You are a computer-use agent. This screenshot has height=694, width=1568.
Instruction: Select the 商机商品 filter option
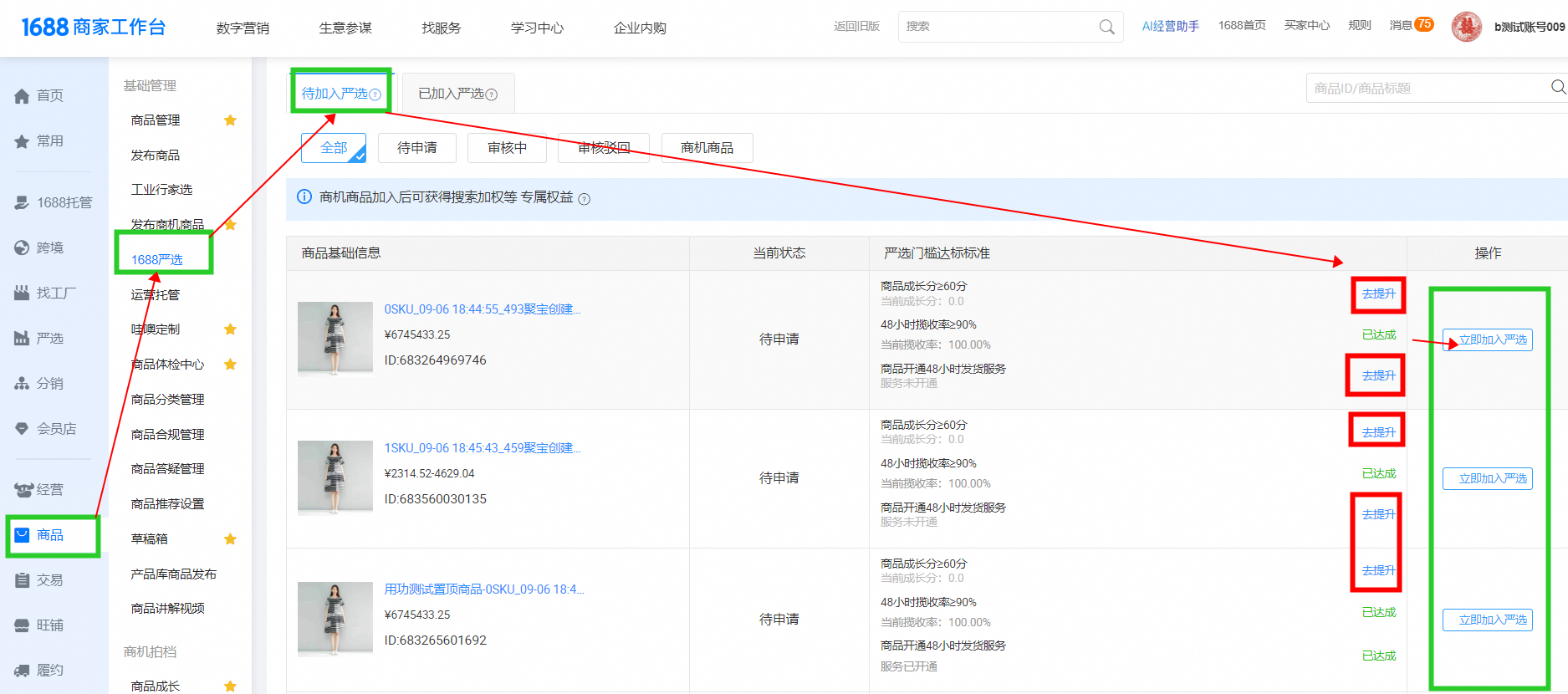pos(707,148)
